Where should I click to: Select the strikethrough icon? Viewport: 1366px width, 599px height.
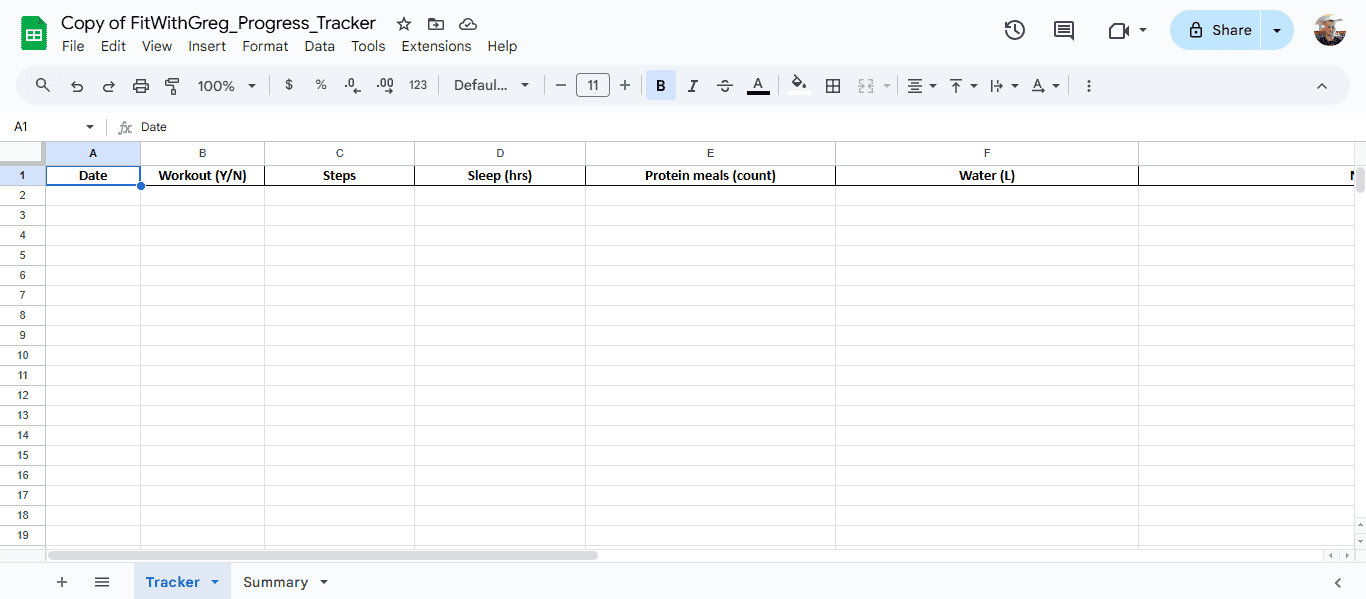(x=724, y=85)
